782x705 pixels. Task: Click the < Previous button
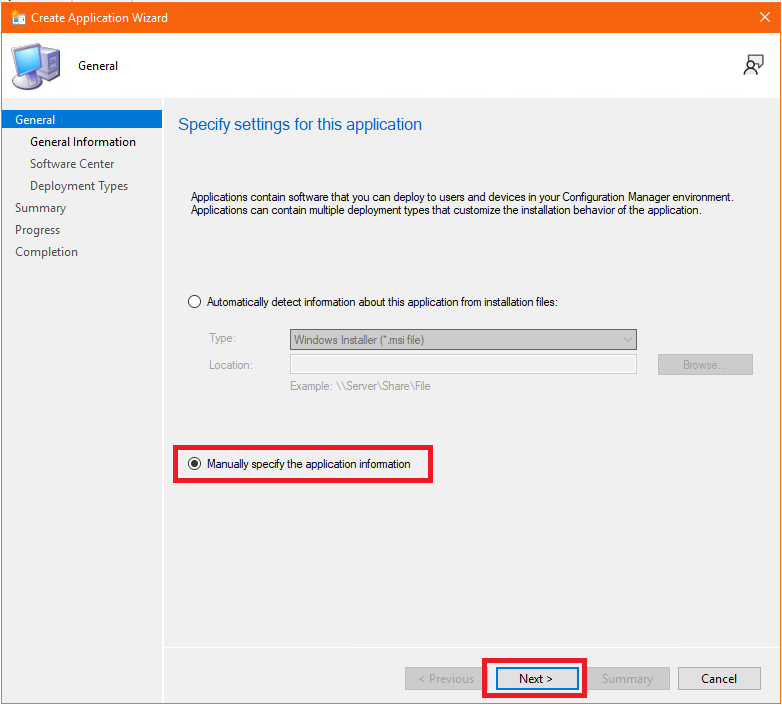point(446,679)
